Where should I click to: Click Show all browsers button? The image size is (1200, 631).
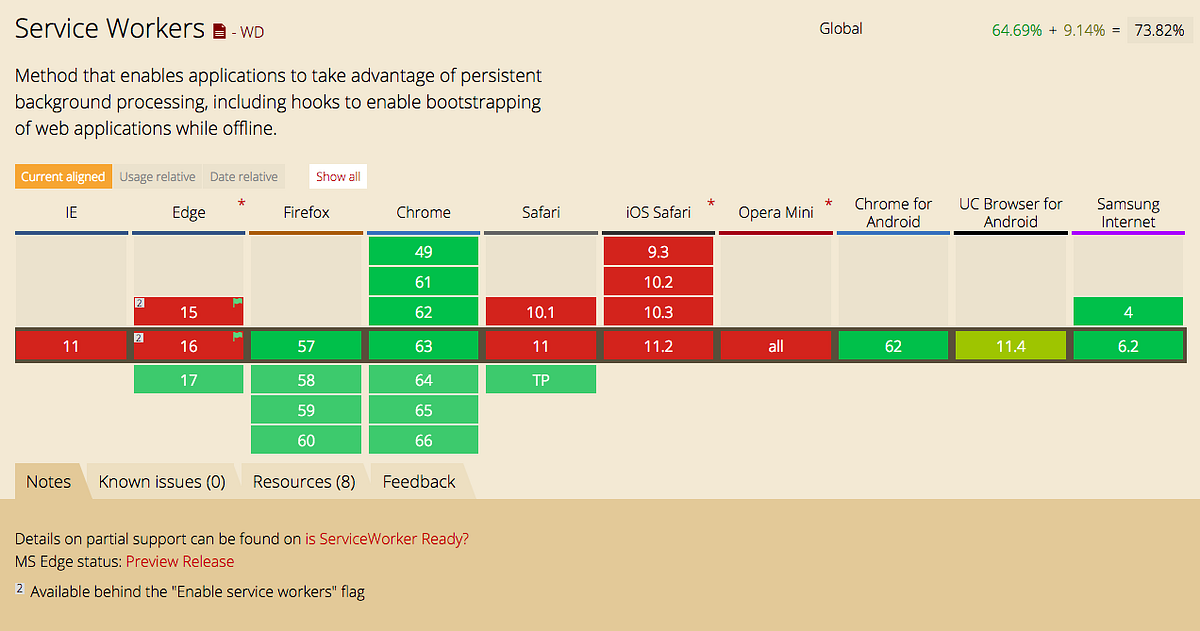click(338, 177)
